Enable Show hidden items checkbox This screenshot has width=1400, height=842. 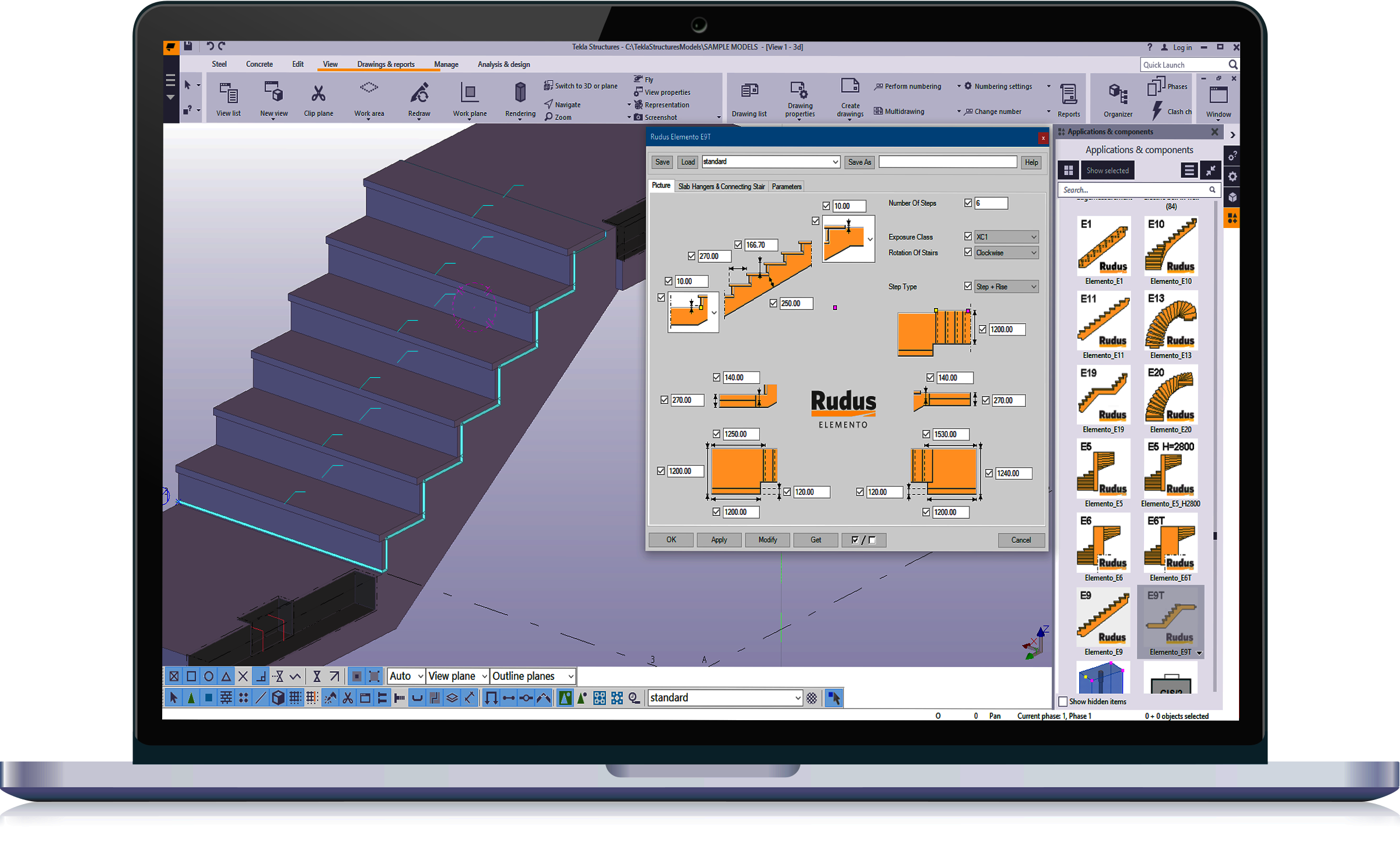point(1063,701)
